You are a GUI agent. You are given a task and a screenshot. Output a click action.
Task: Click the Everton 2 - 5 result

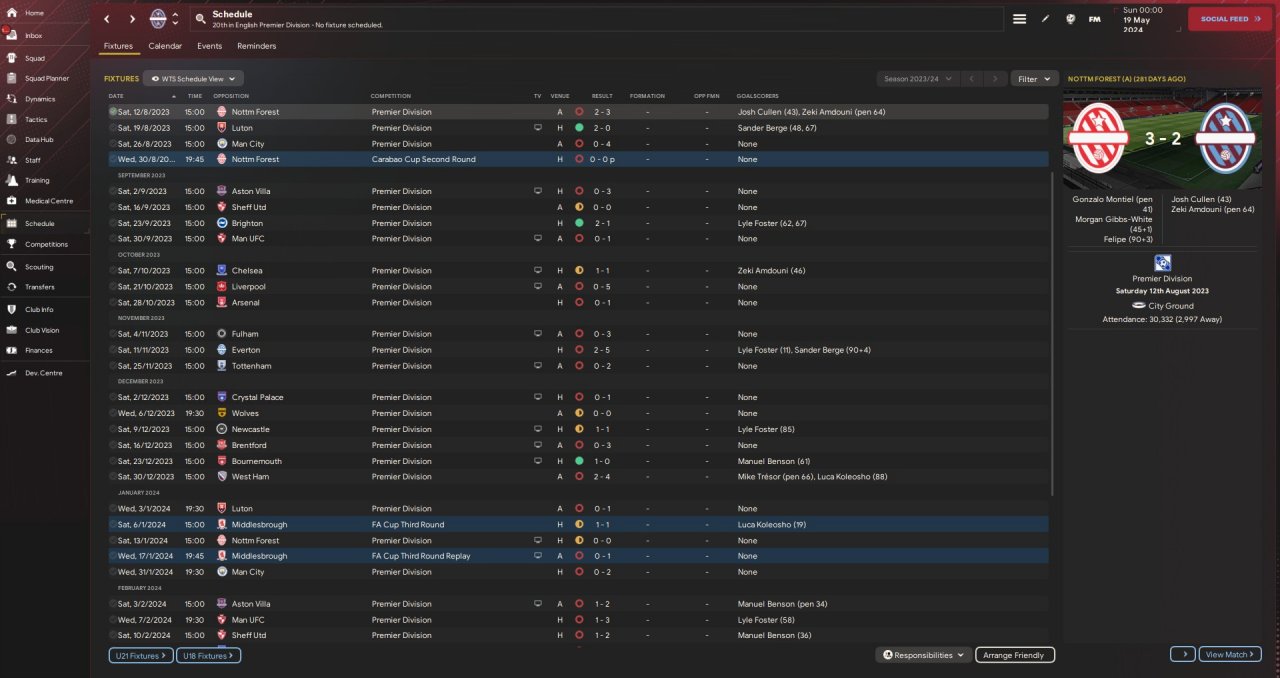[602, 350]
